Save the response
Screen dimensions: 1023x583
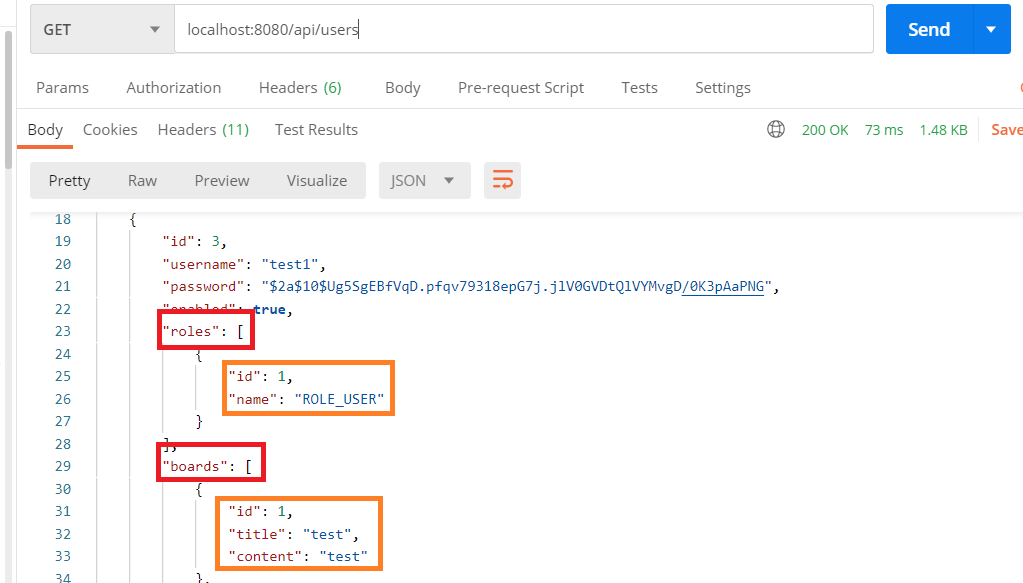[x=1007, y=130]
